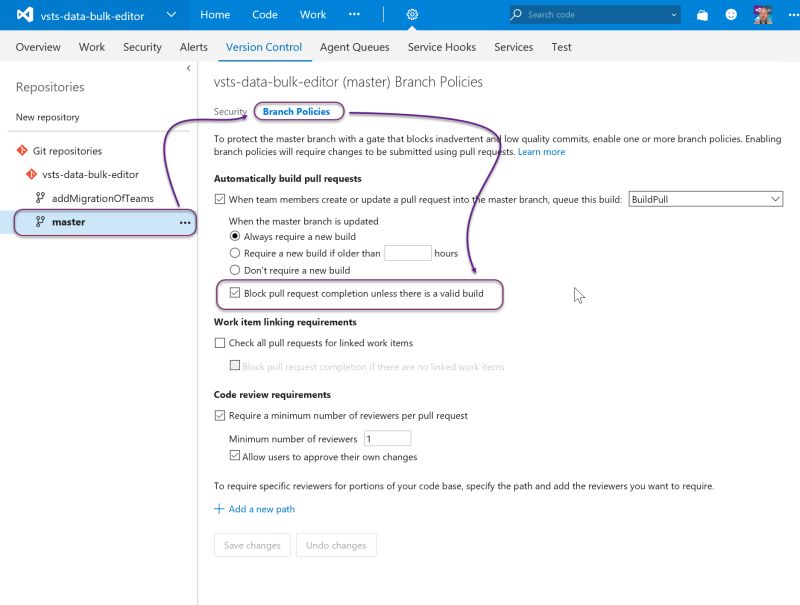Open the user profile avatar
The height and width of the screenshot is (605, 800).
point(763,15)
